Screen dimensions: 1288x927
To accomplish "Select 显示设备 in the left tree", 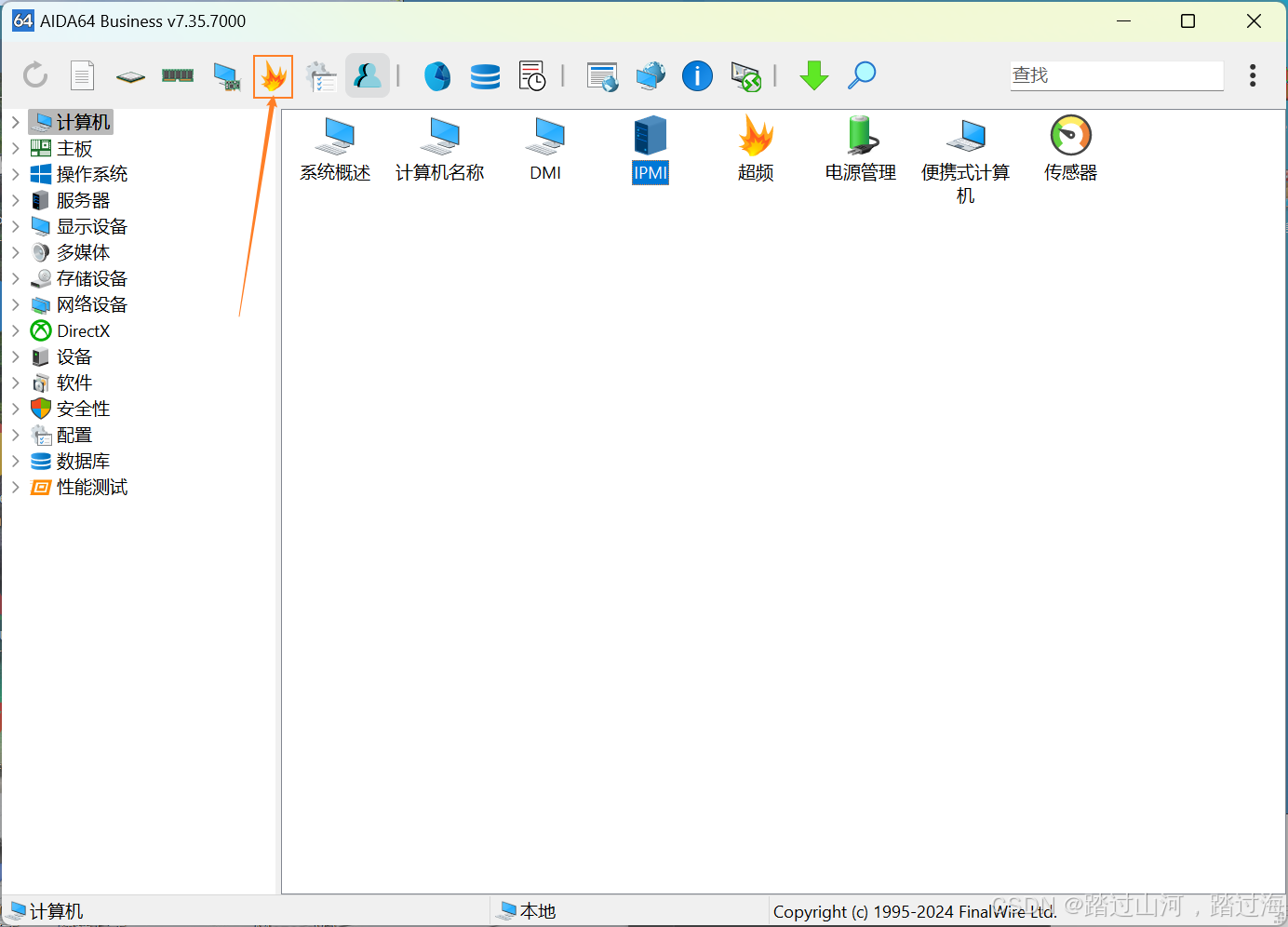I will (79, 226).
